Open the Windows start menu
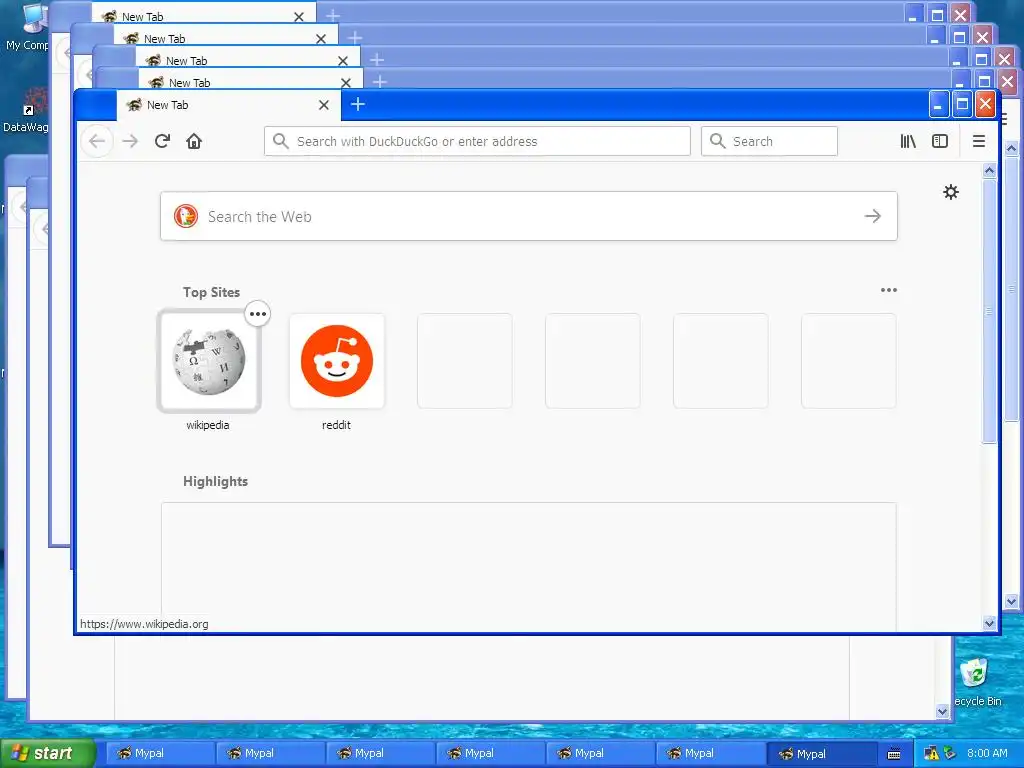The height and width of the screenshot is (768, 1024). [x=47, y=753]
